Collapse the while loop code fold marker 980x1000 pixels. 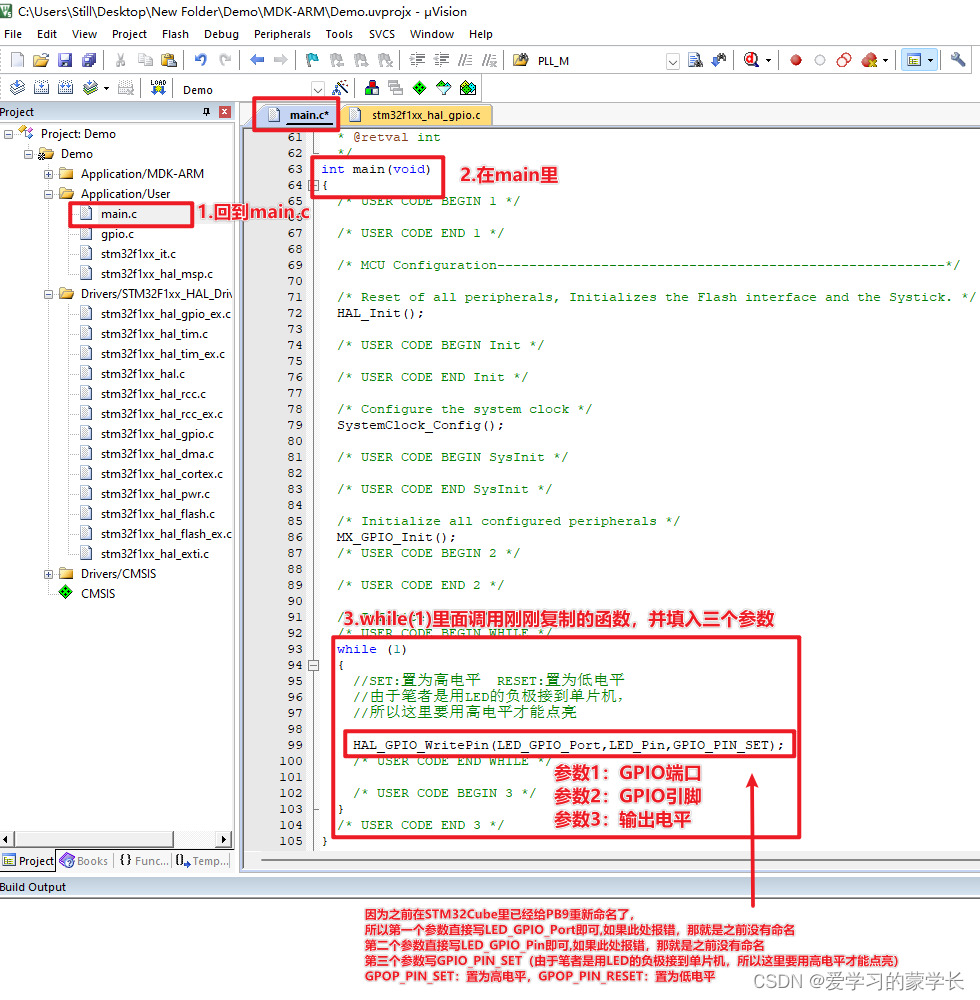pyautogui.click(x=313, y=665)
